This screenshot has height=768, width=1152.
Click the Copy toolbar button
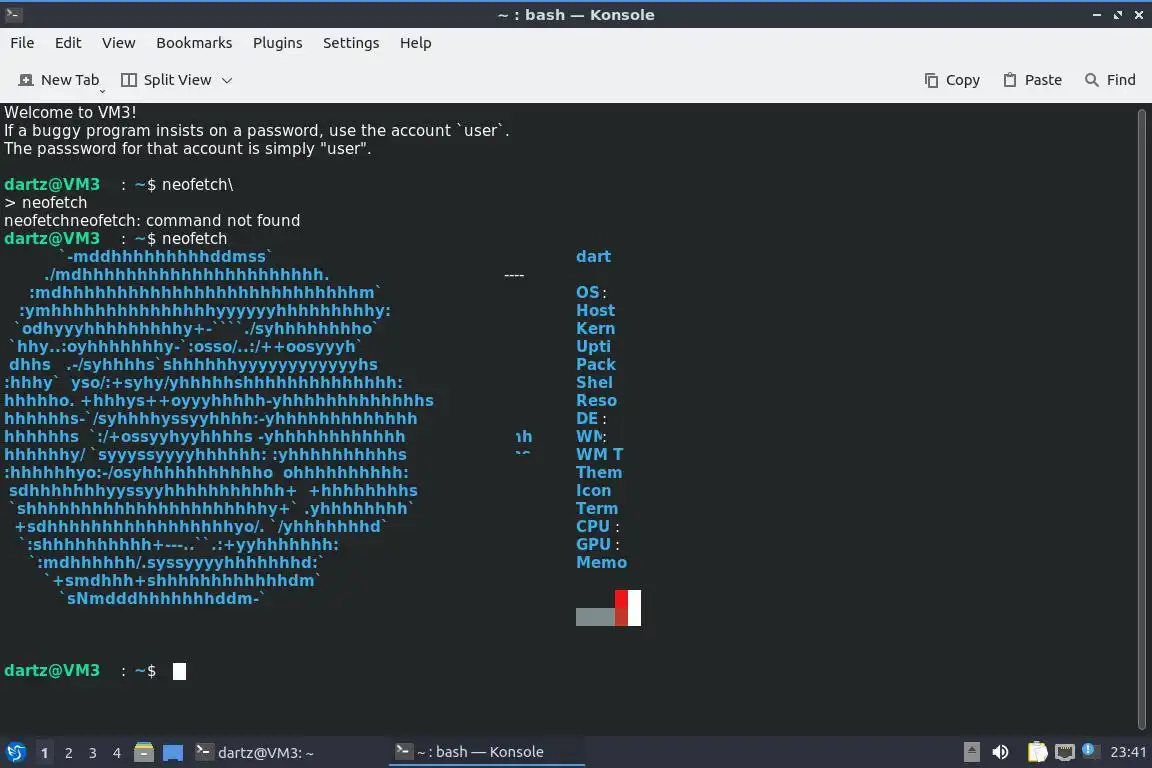(x=952, y=79)
